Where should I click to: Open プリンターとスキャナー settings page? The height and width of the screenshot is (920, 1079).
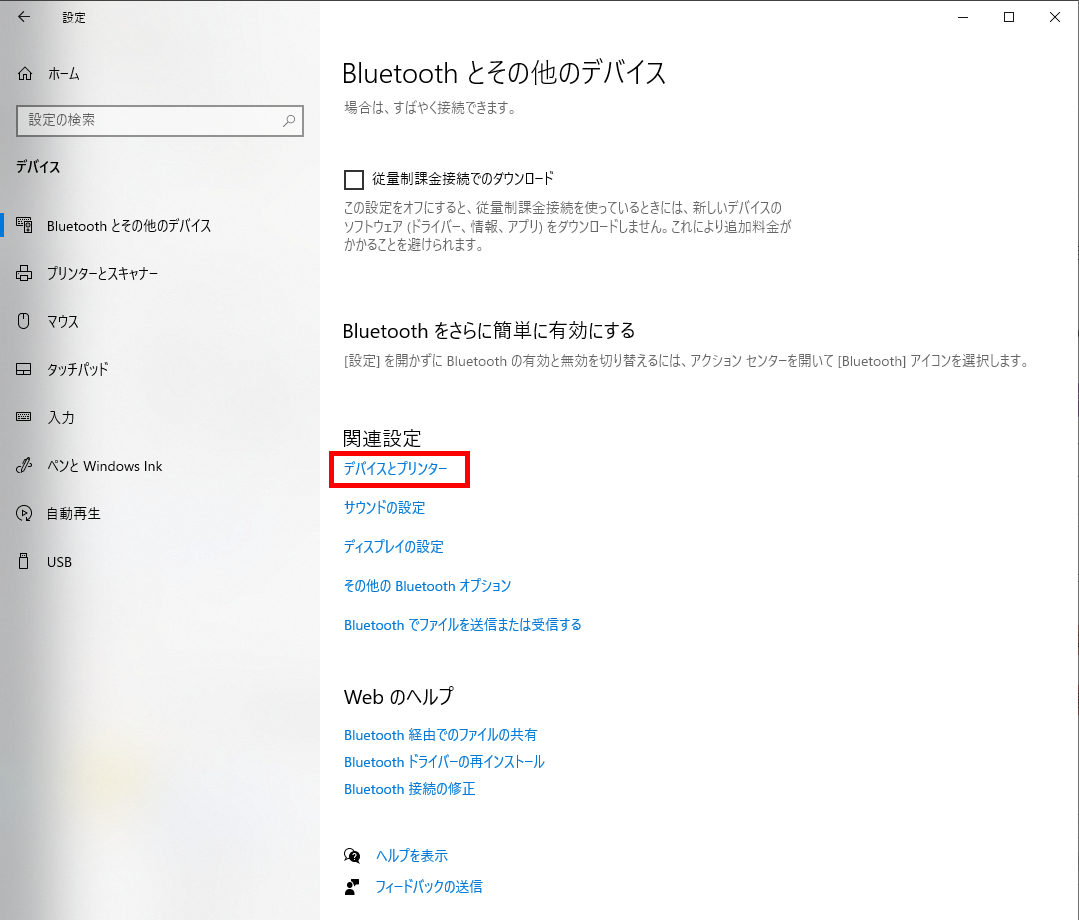(x=103, y=274)
